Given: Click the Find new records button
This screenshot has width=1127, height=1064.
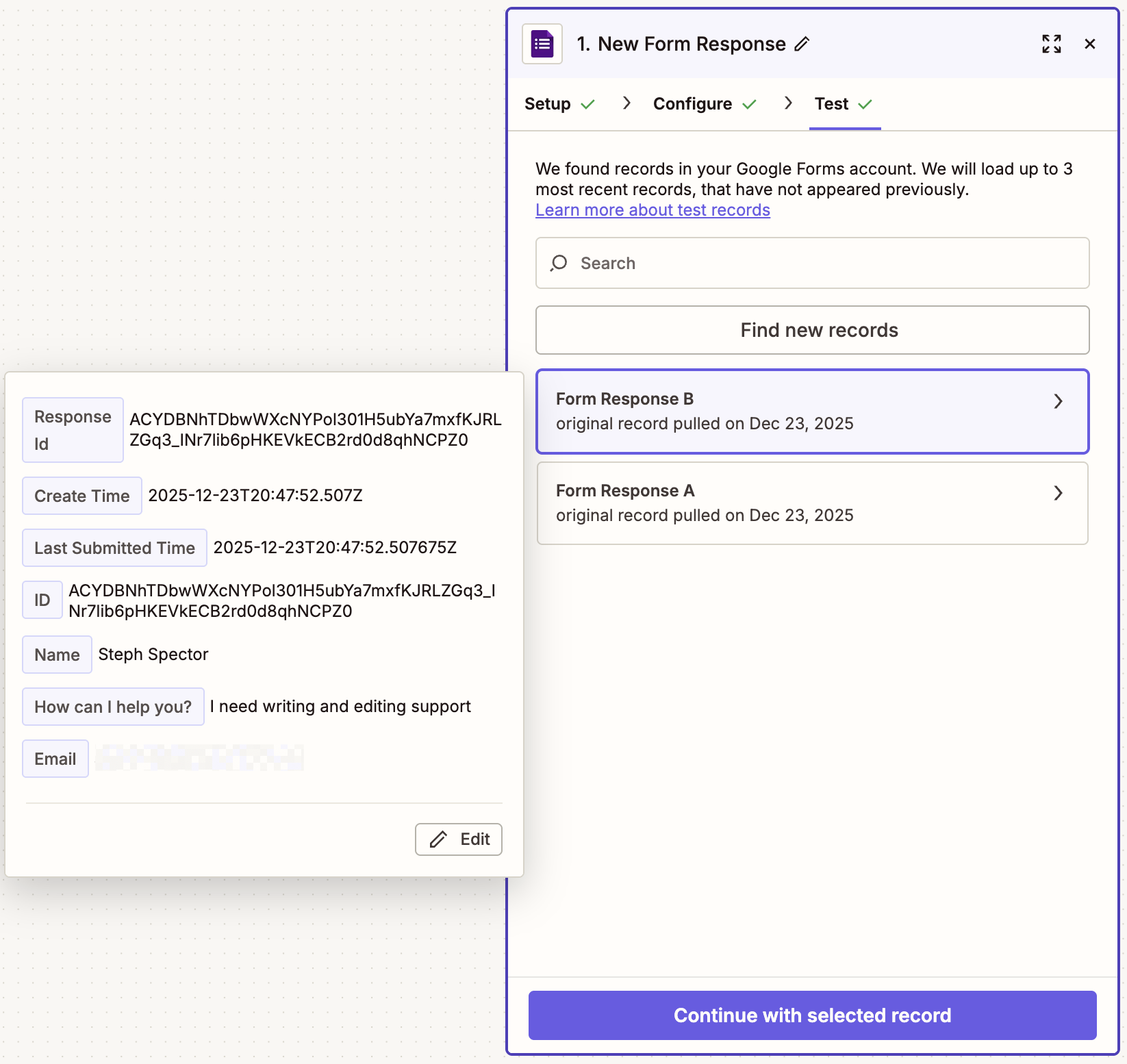Looking at the screenshot, I should [x=812, y=330].
